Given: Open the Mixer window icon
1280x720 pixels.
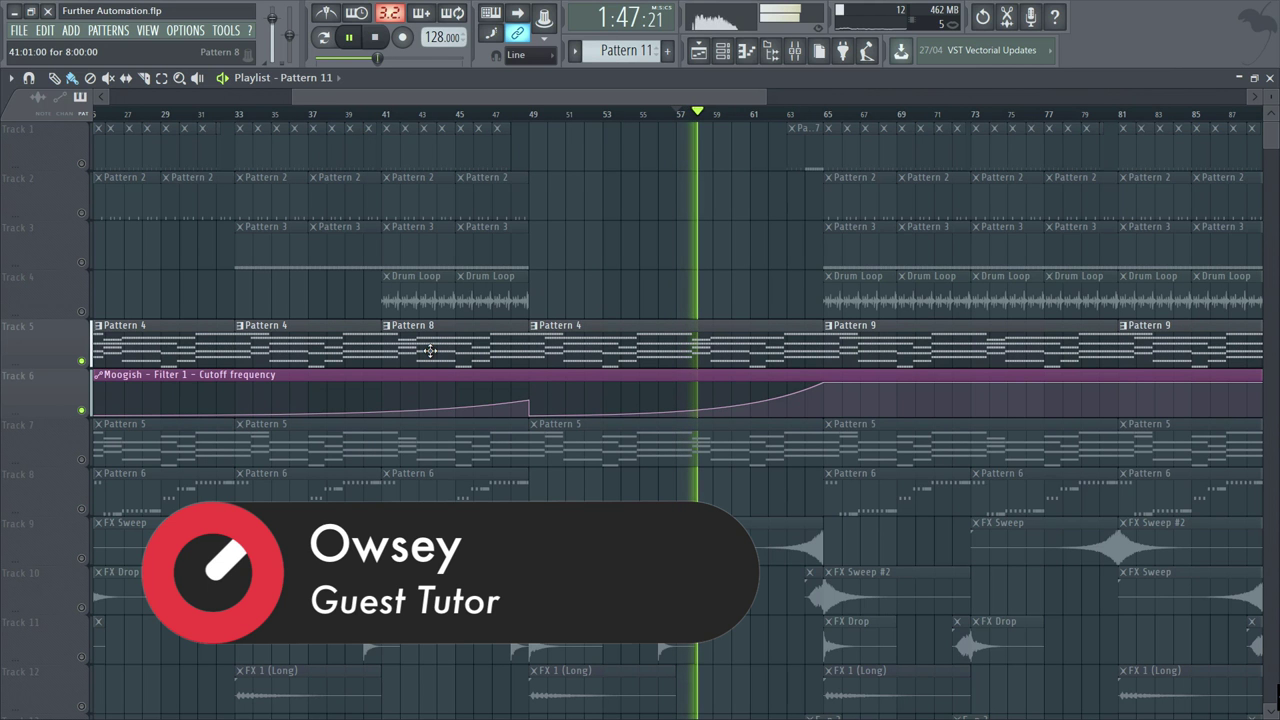Looking at the screenshot, I should tap(795, 51).
